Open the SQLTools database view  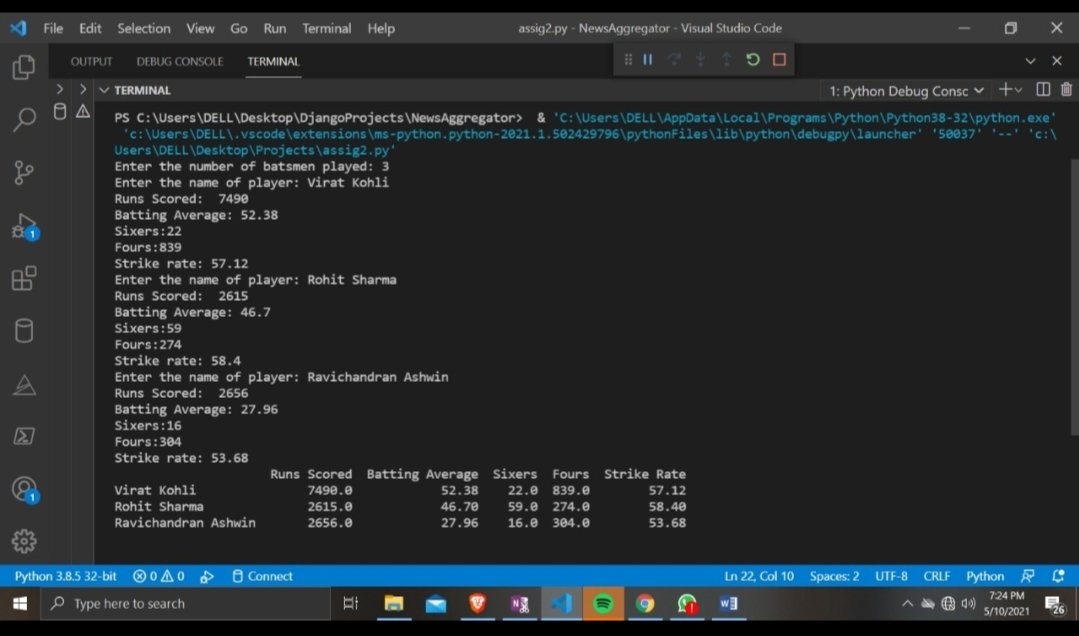(x=24, y=330)
